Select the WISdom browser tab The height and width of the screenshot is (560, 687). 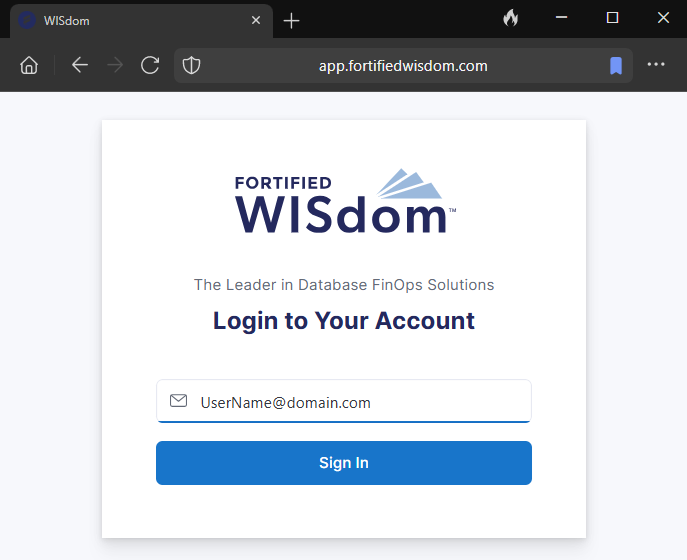click(141, 21)
